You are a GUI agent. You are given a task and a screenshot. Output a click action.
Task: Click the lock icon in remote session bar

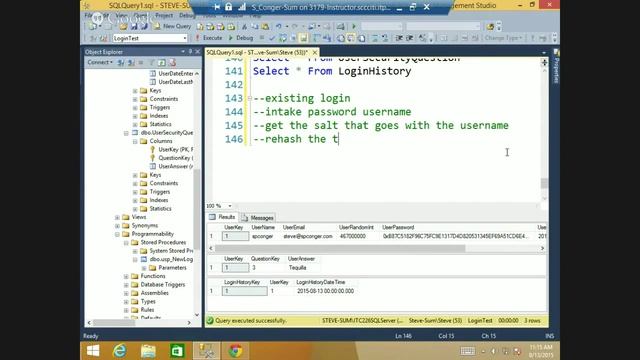[x=229, y=7]
